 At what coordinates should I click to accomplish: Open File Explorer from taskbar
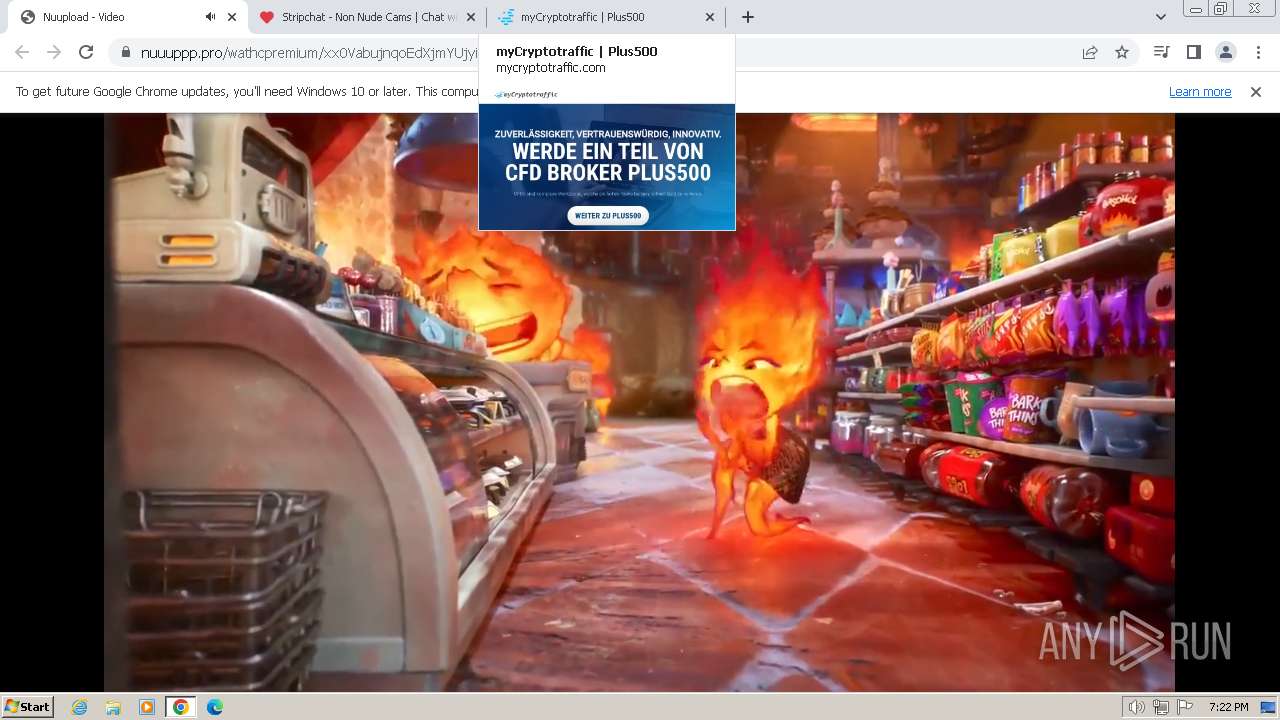113,707
